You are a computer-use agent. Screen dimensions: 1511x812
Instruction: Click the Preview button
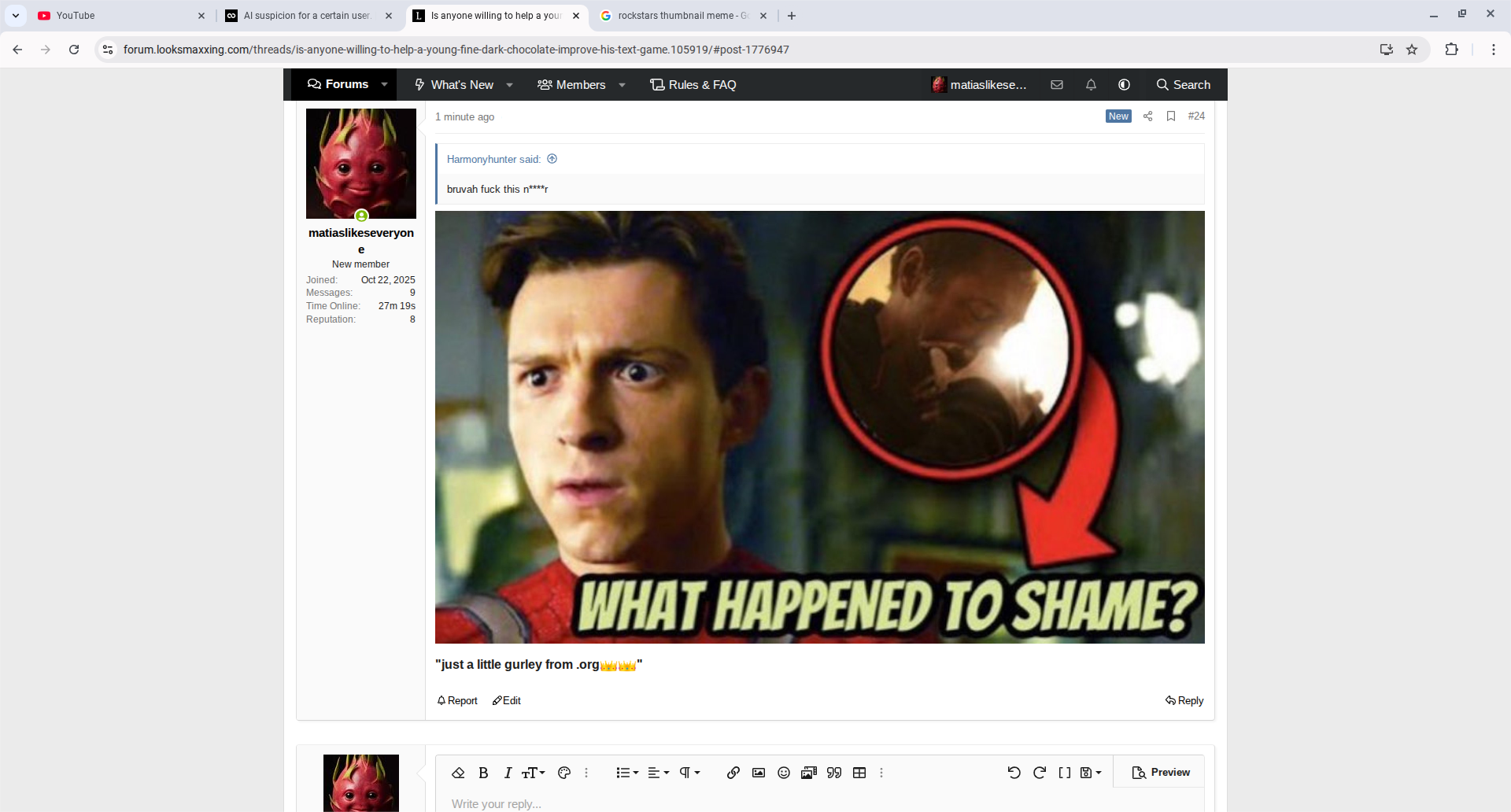(1161, 773)
